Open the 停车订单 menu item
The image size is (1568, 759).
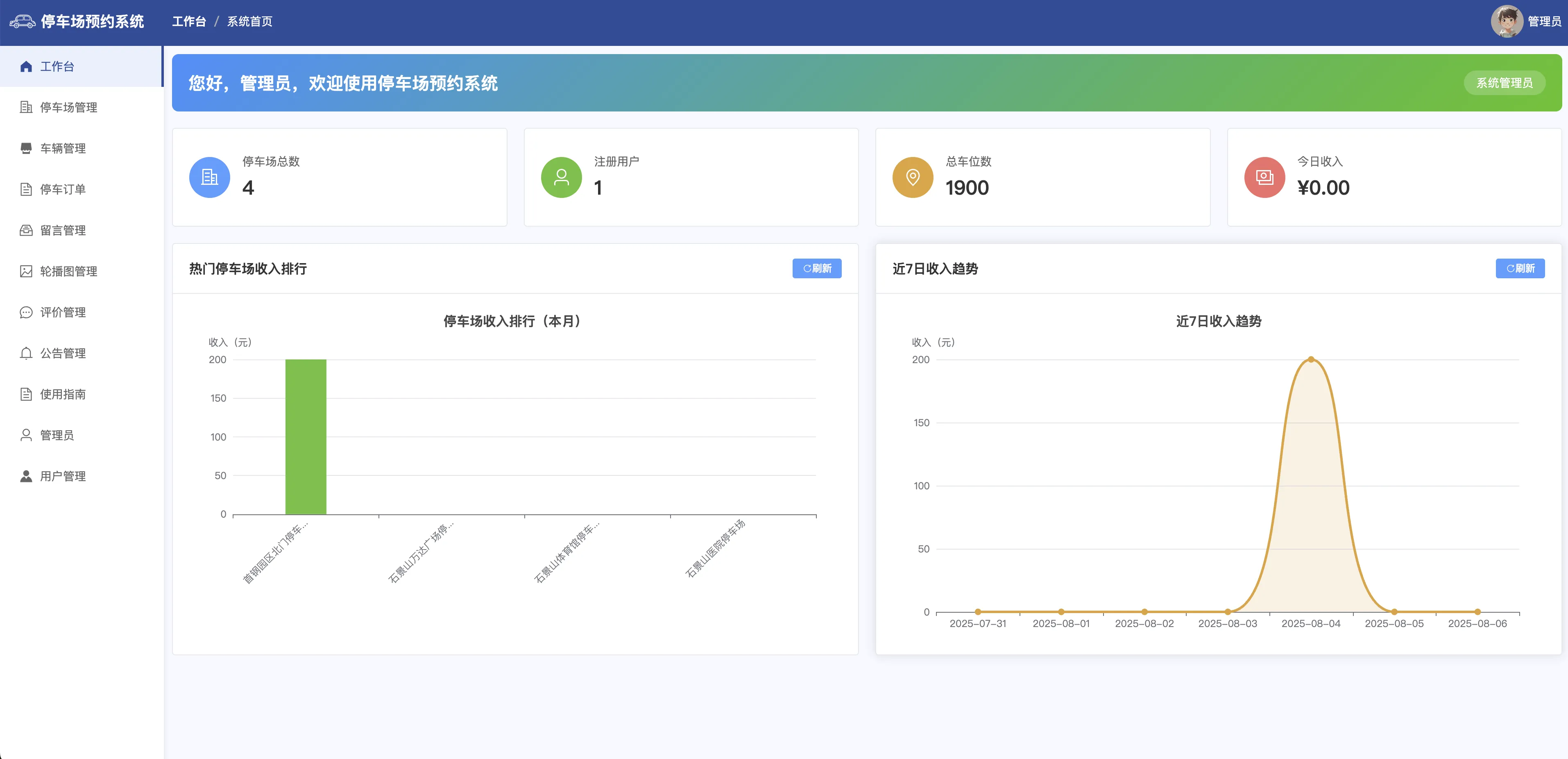click(63, 189)
